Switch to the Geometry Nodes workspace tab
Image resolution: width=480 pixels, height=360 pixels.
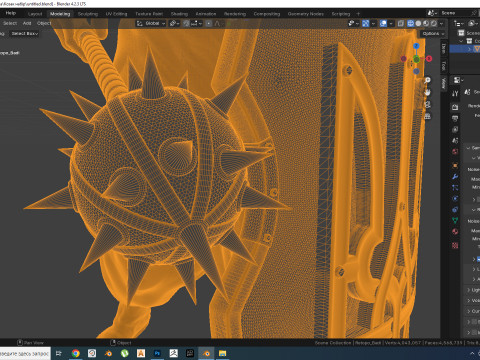306,14
